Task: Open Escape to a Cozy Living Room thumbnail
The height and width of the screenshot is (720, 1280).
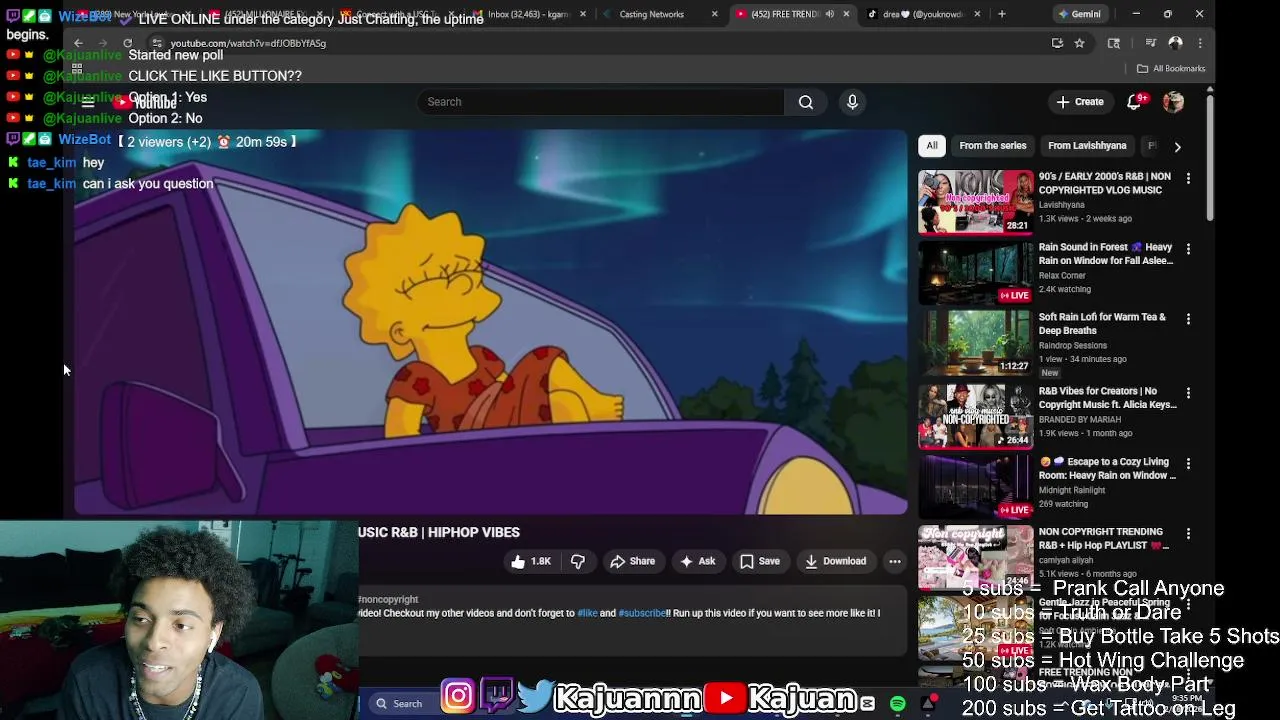Action: click(x=976, y=487)
